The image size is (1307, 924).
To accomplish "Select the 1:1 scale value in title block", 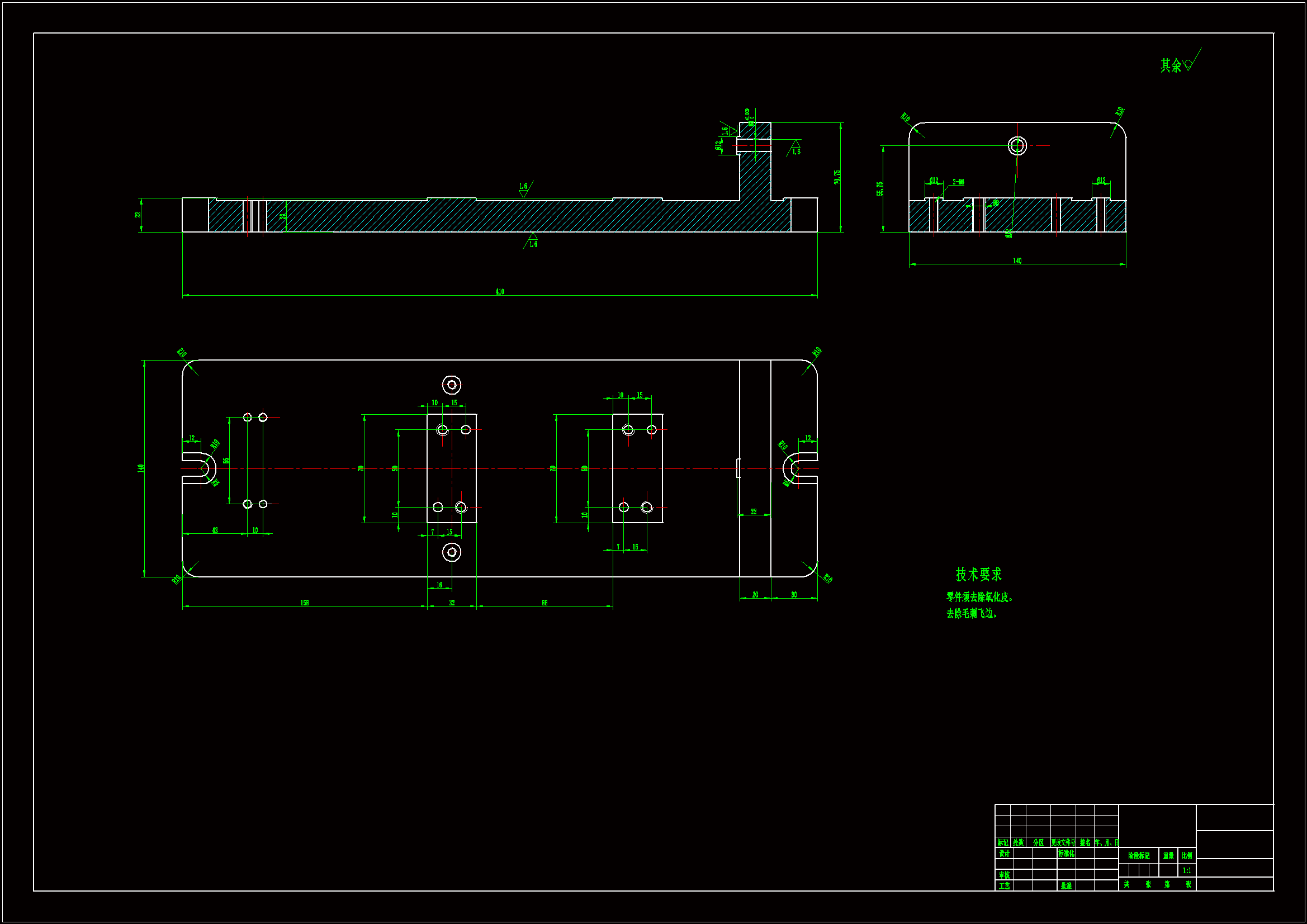I will [1186, 870].
